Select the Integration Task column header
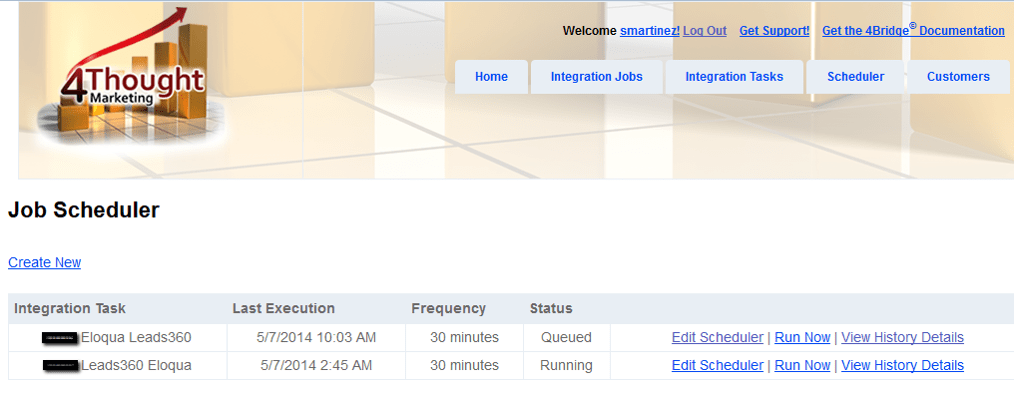This screenshot has width=1014, height=393. tap(70, 308)
